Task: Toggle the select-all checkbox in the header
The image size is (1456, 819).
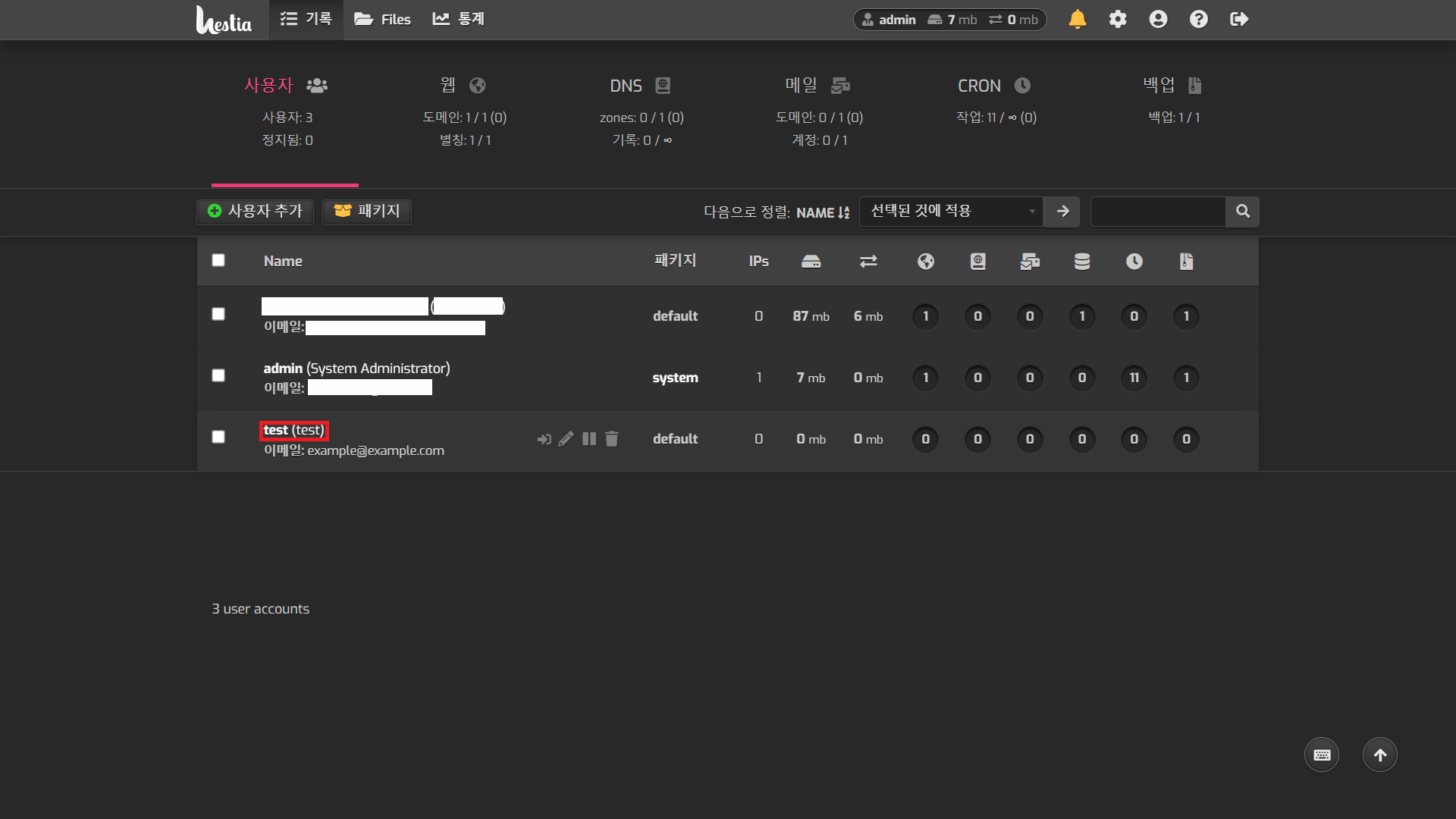Action: (218, 260)
